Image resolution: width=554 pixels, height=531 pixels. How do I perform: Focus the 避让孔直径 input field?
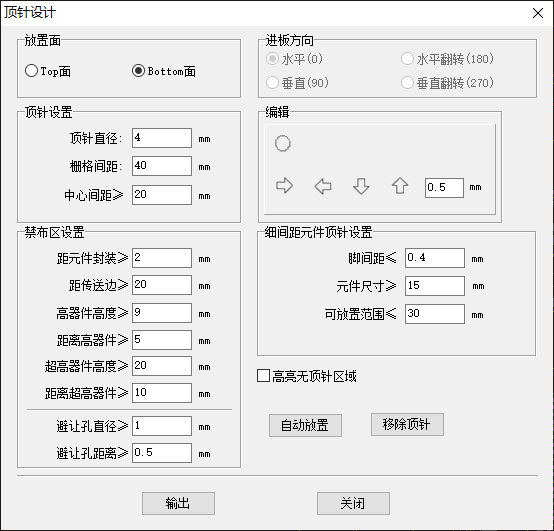162,426
